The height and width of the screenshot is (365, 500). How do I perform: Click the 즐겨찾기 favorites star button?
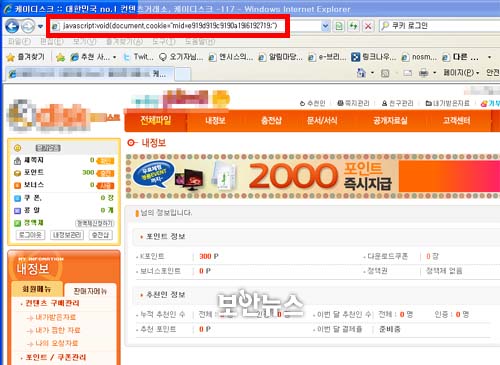coord(25,57)
